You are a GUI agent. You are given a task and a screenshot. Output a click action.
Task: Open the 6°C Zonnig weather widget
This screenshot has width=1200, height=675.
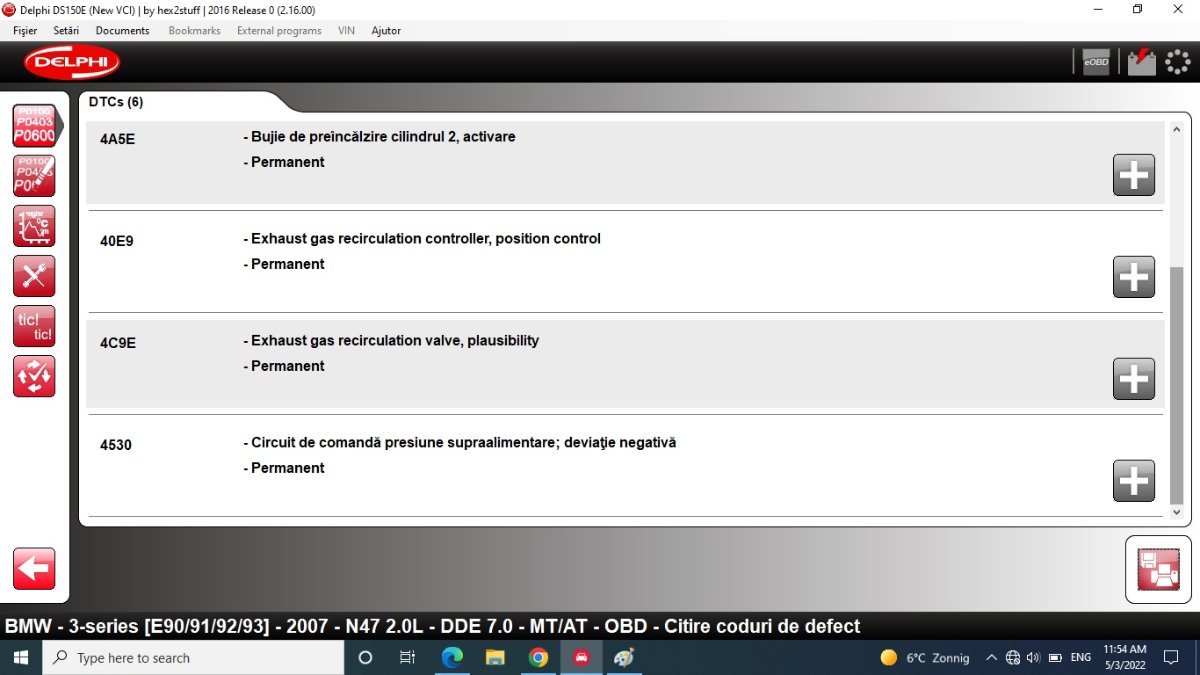click(x=924, y=658)
